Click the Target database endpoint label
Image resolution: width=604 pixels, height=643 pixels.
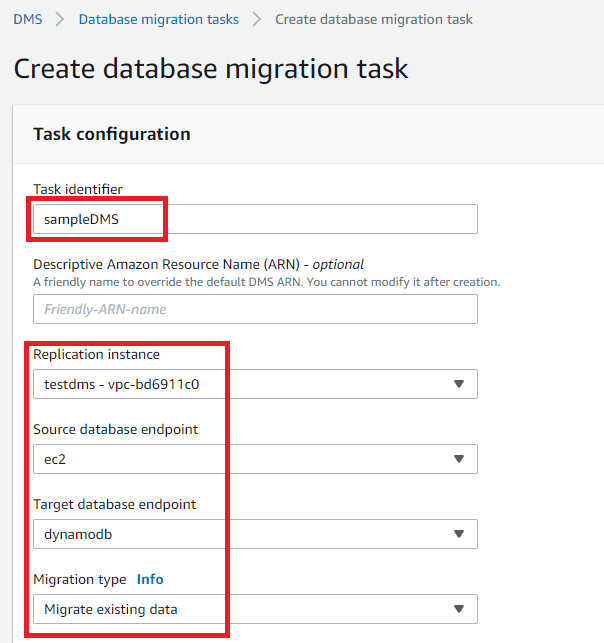click(x=114, y=504)
